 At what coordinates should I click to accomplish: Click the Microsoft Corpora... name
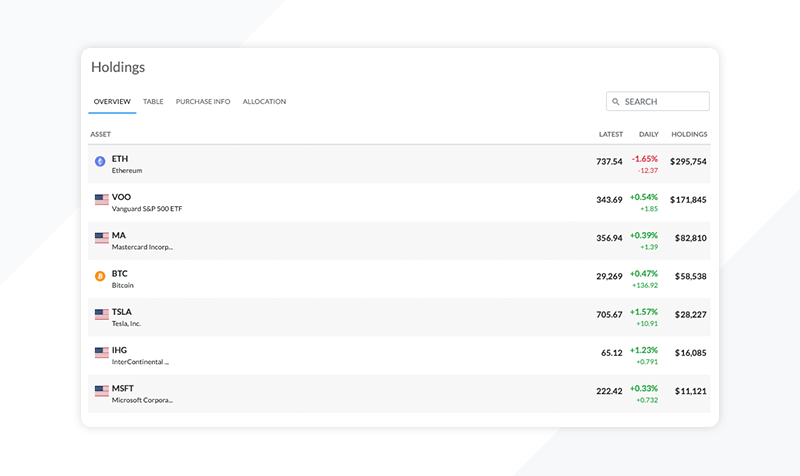[142, 400]
